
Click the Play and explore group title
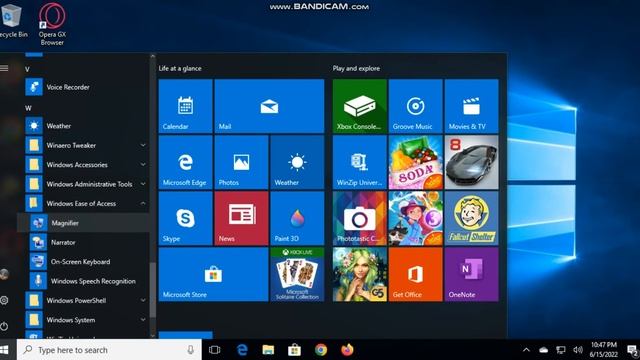[356, 69]
